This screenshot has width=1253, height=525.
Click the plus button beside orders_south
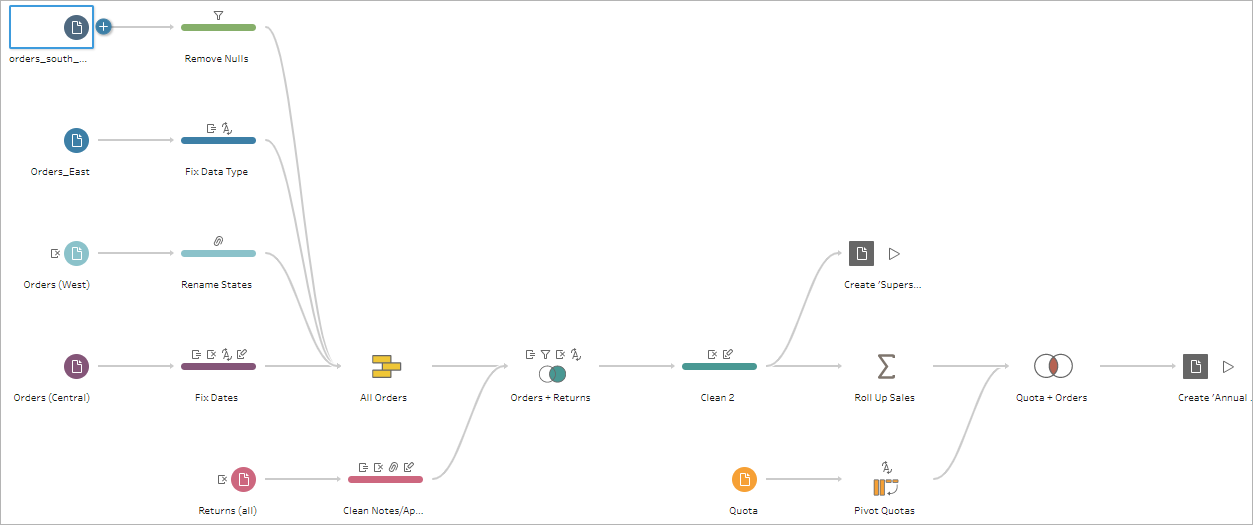103,27
